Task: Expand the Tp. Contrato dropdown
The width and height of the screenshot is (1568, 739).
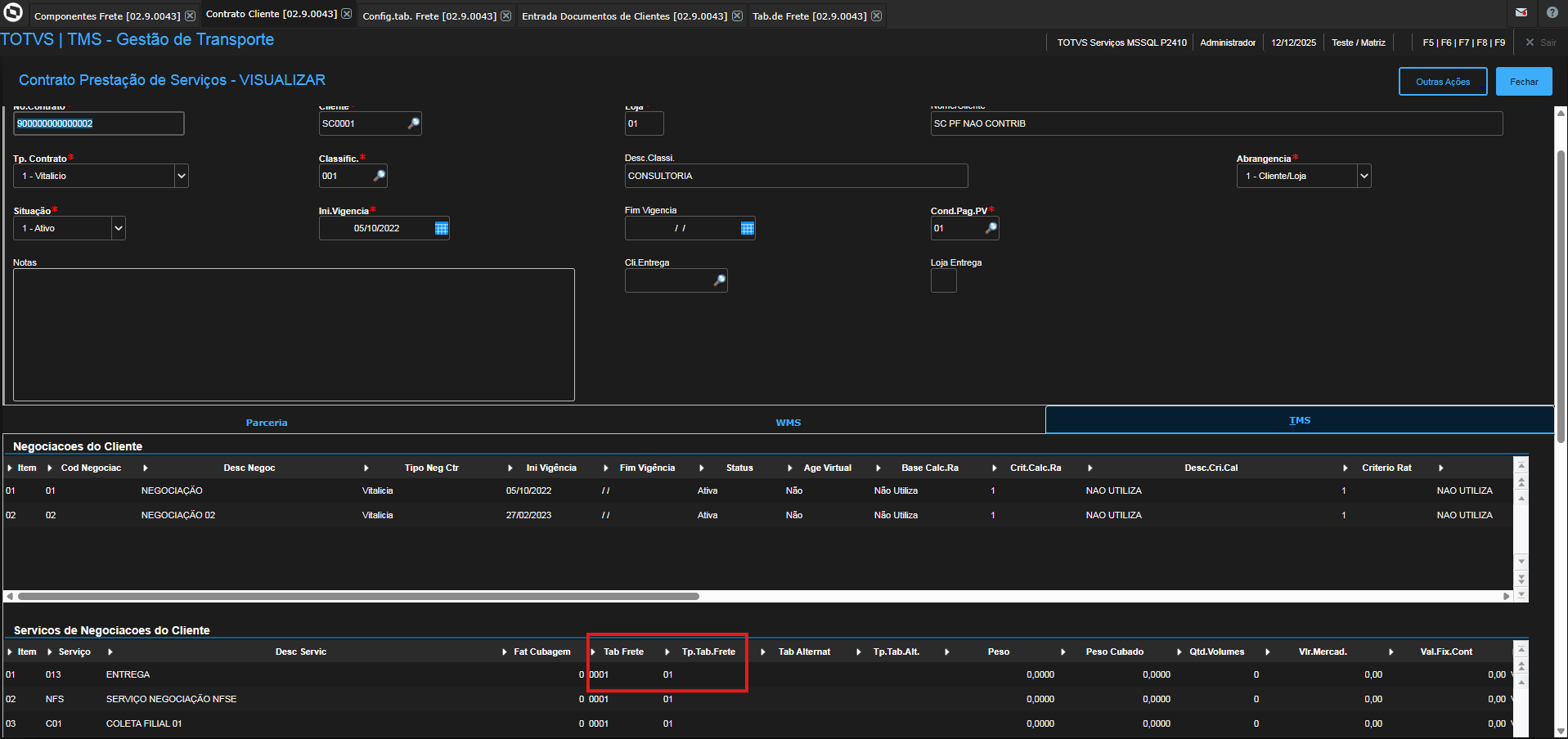Action: pyautogui.click(x=182, y=176)
